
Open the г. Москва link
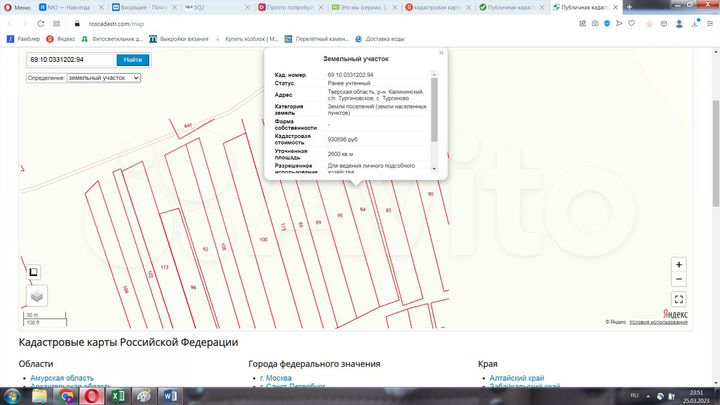pyautogui.click(x=276, y=378)
